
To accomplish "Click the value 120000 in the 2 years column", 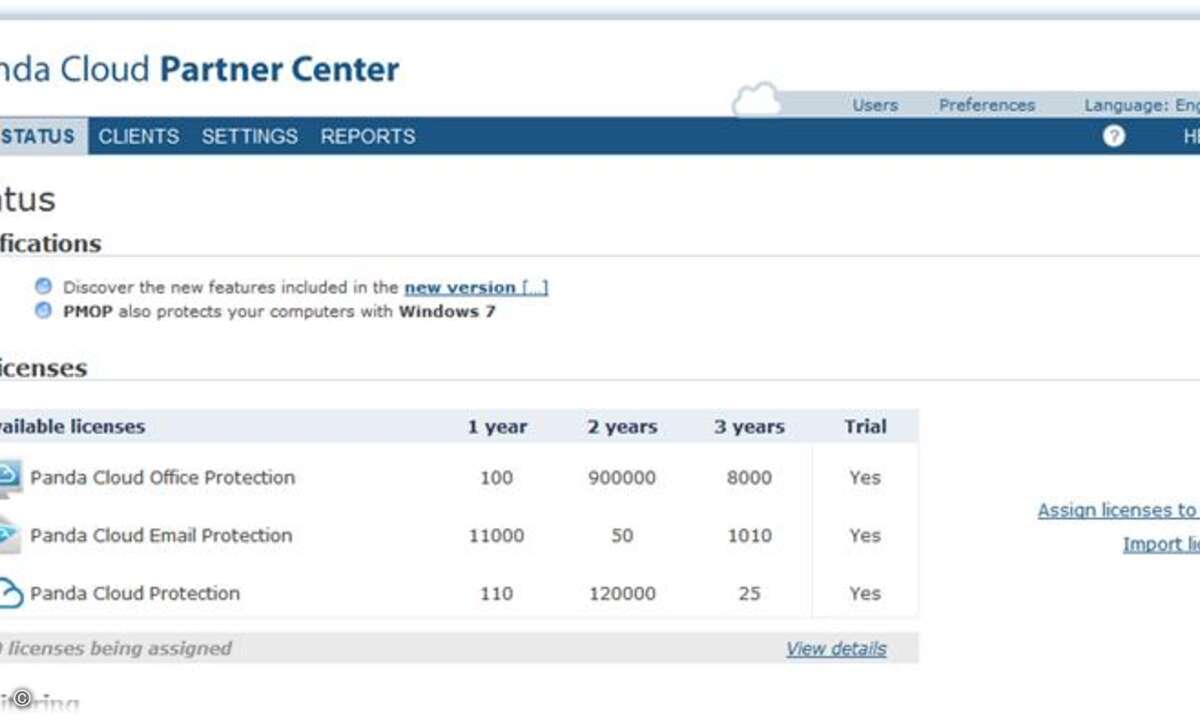I will pyautogui.click(x=622, y=594).
